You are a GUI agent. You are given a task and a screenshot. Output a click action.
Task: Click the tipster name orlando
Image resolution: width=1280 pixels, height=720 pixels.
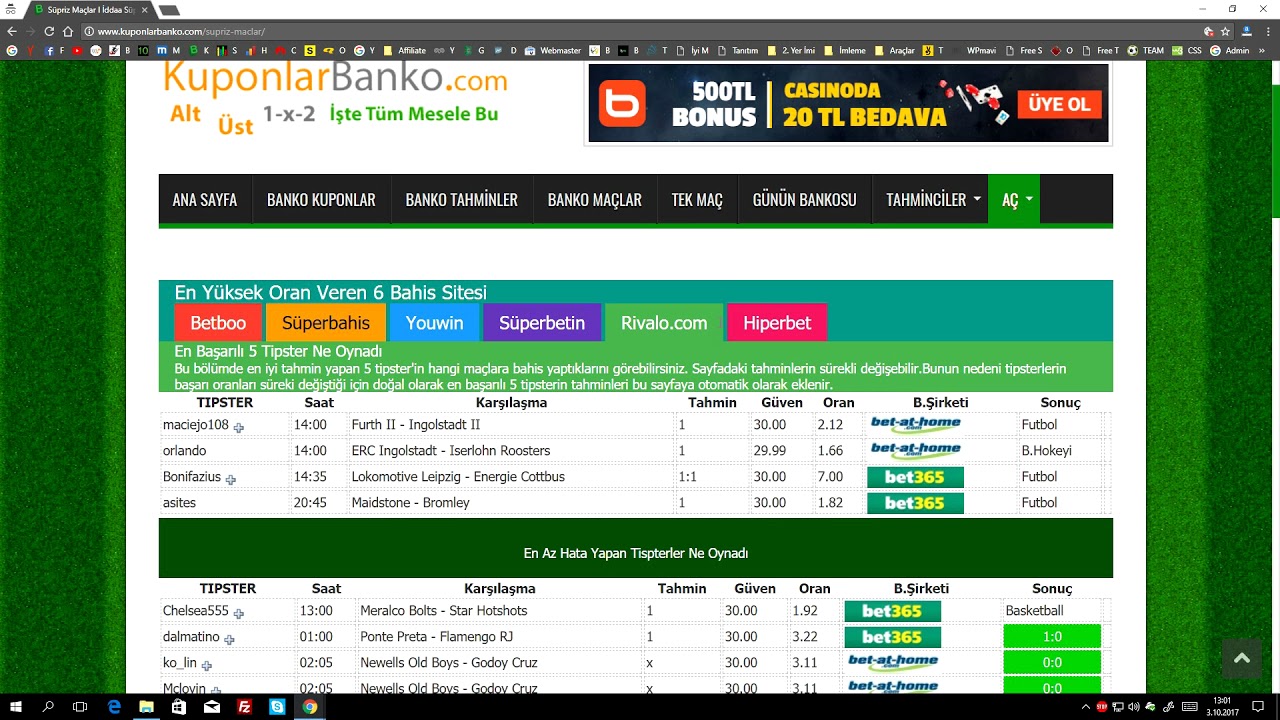[x=185, y=451]
